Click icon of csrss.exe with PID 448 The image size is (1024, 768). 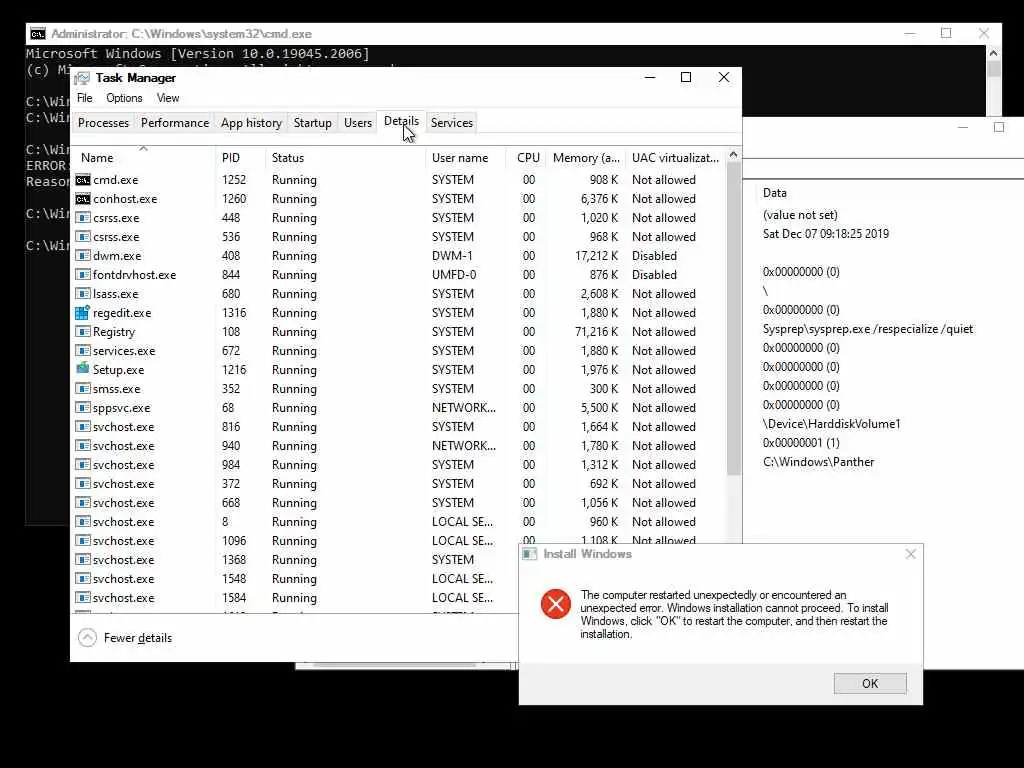pyautogui.click(x=83, y=217)
